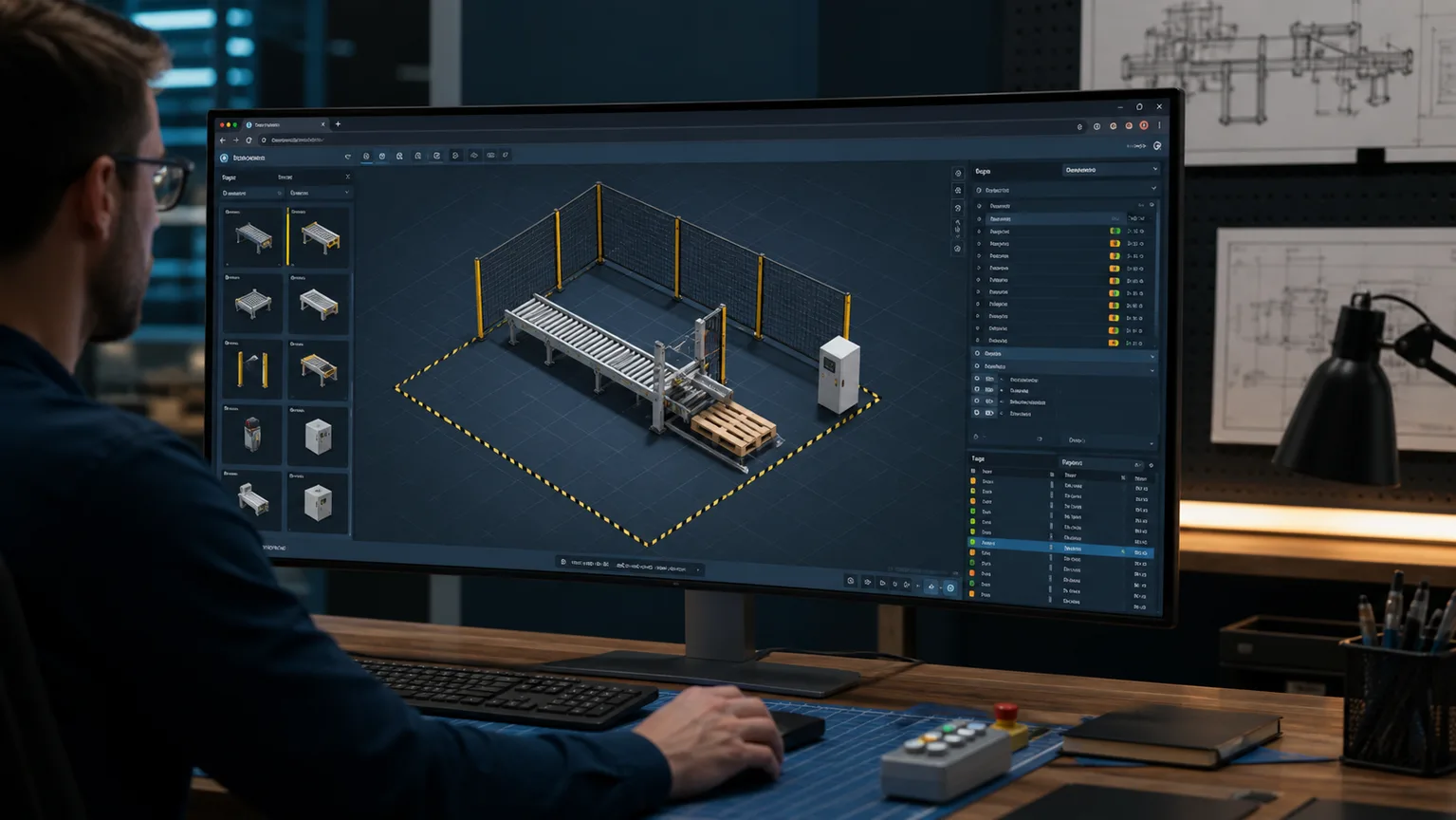Open the dropdown in the right panel header

point(1111,170)
